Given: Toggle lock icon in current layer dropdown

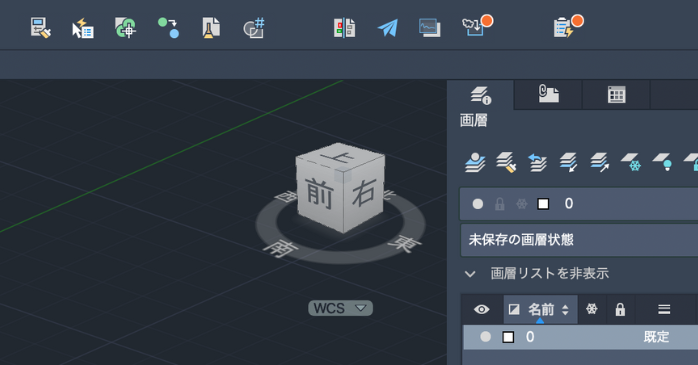Looking at the screenshot, I should click(499, 204).
